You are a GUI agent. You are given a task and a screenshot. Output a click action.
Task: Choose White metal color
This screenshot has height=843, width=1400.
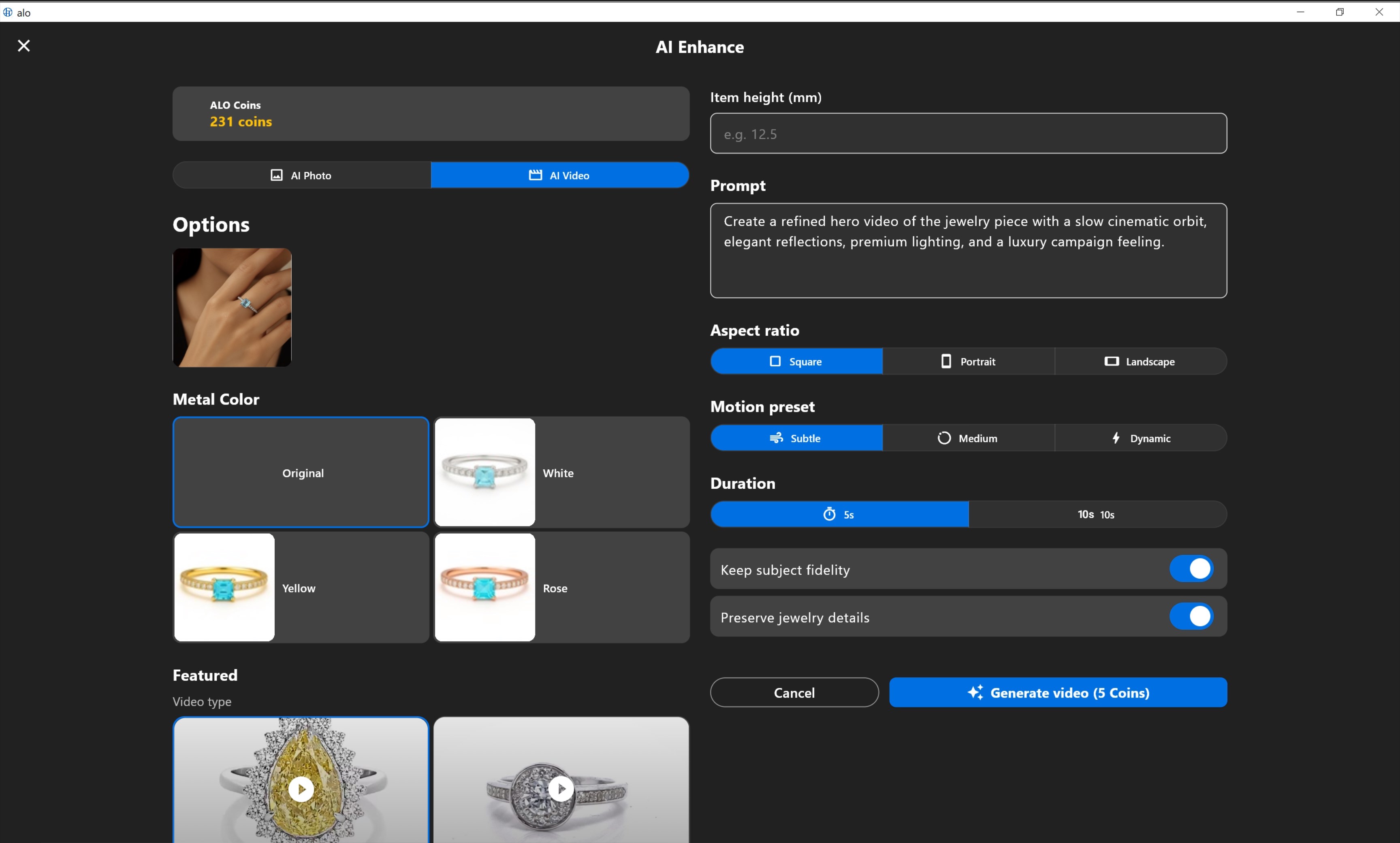[562, 473]
